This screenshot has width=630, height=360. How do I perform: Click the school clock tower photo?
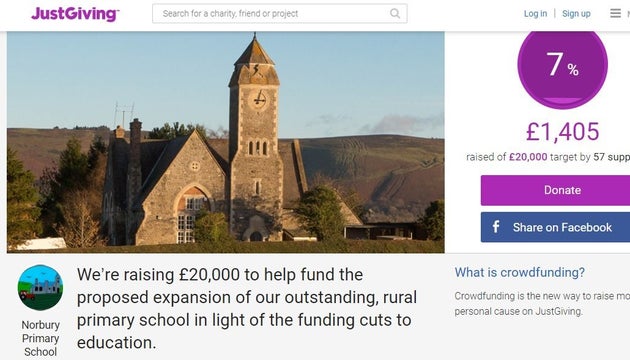[x=225, y=142]
